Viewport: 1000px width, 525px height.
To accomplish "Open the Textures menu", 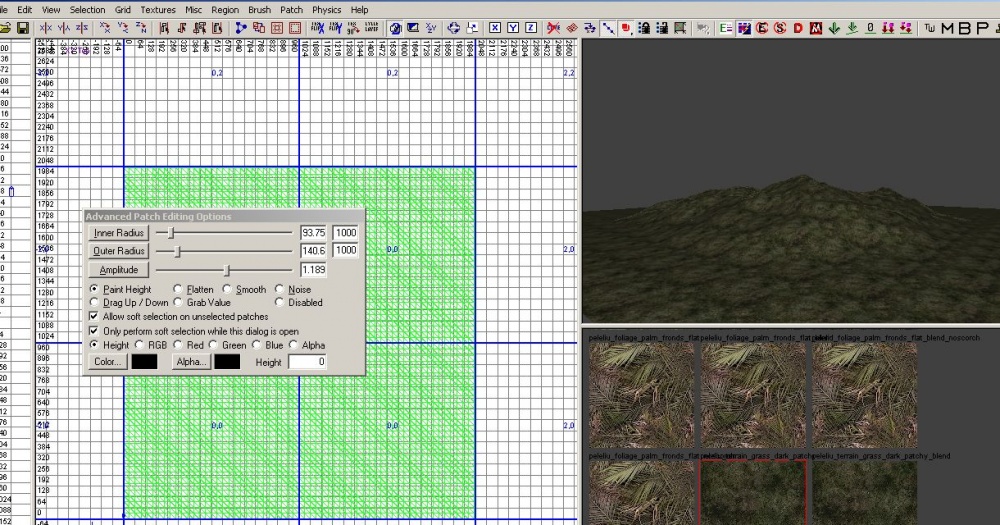I will pos(157,9).
